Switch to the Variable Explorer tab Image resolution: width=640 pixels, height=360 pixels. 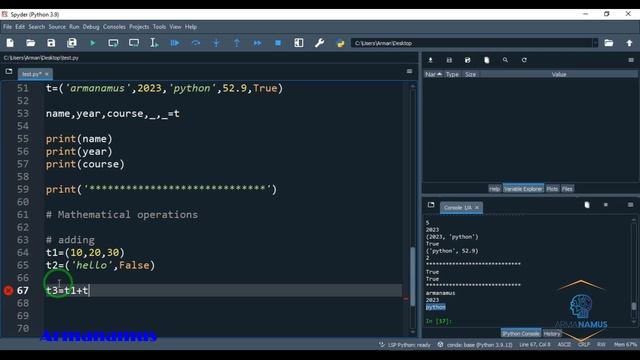[x=523, y=189]
